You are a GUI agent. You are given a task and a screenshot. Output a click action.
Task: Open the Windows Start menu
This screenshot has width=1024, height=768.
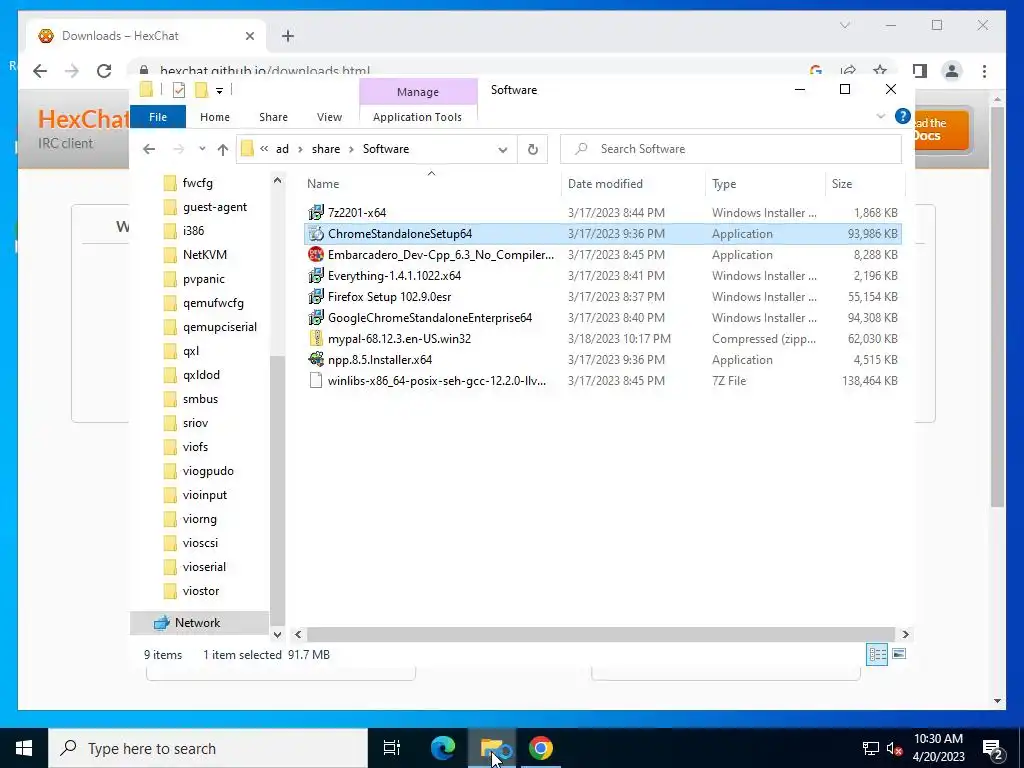click(24, 748)
